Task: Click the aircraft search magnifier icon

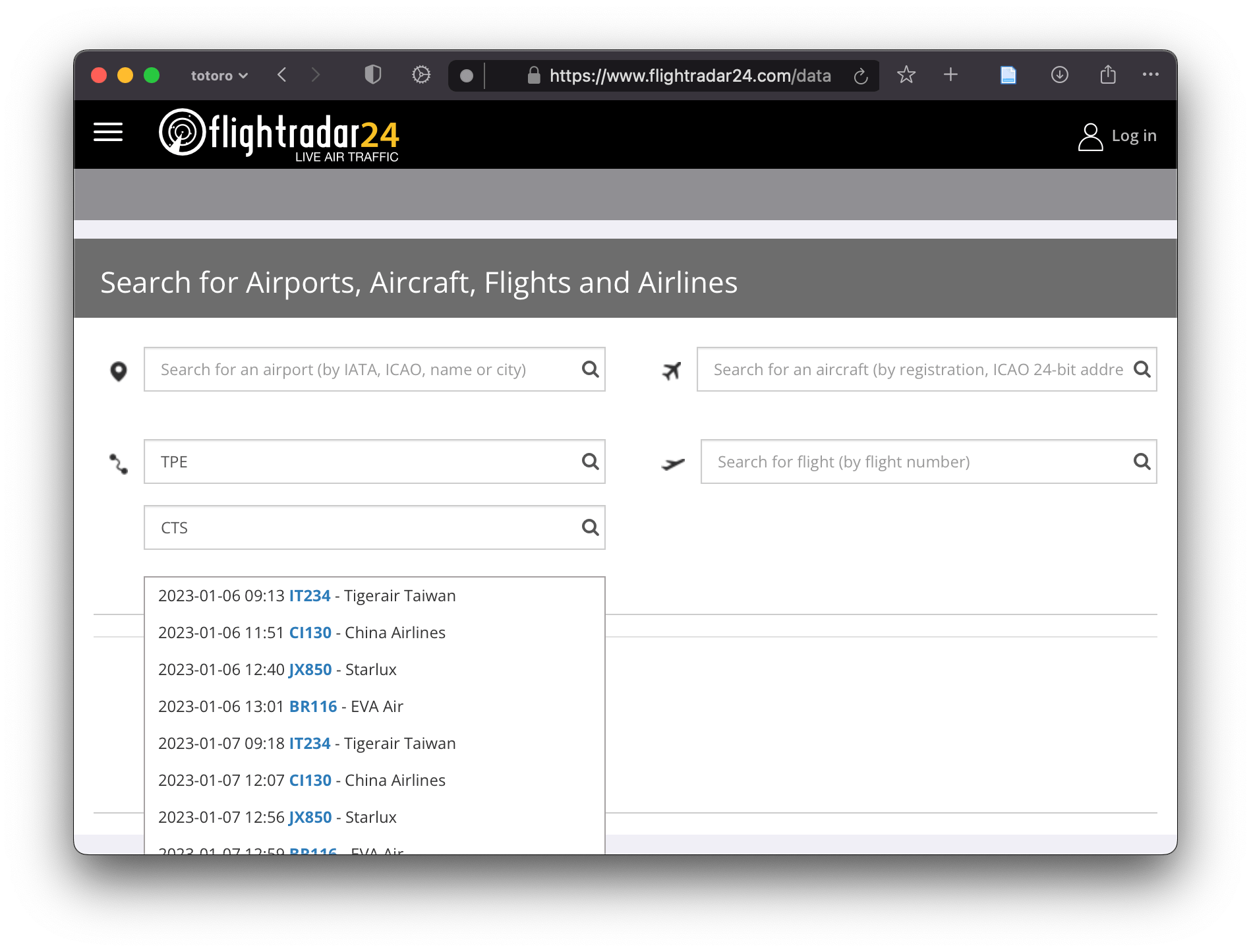Action: (x=1142, y=369)
